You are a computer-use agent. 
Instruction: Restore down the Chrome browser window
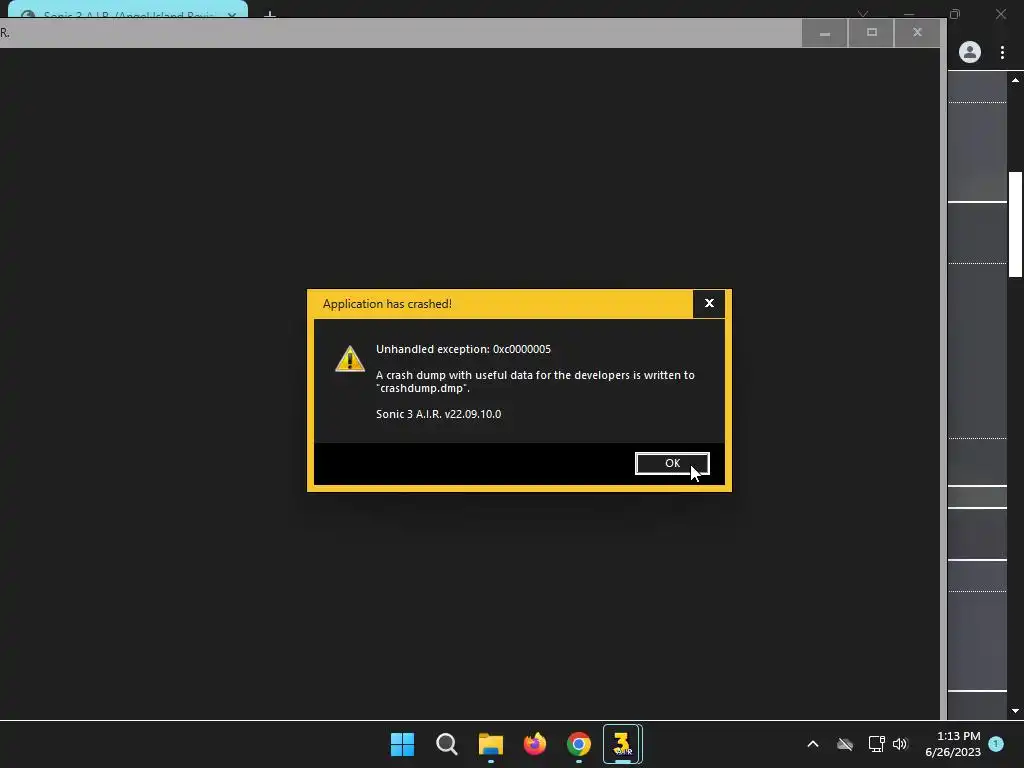(955, 14)
